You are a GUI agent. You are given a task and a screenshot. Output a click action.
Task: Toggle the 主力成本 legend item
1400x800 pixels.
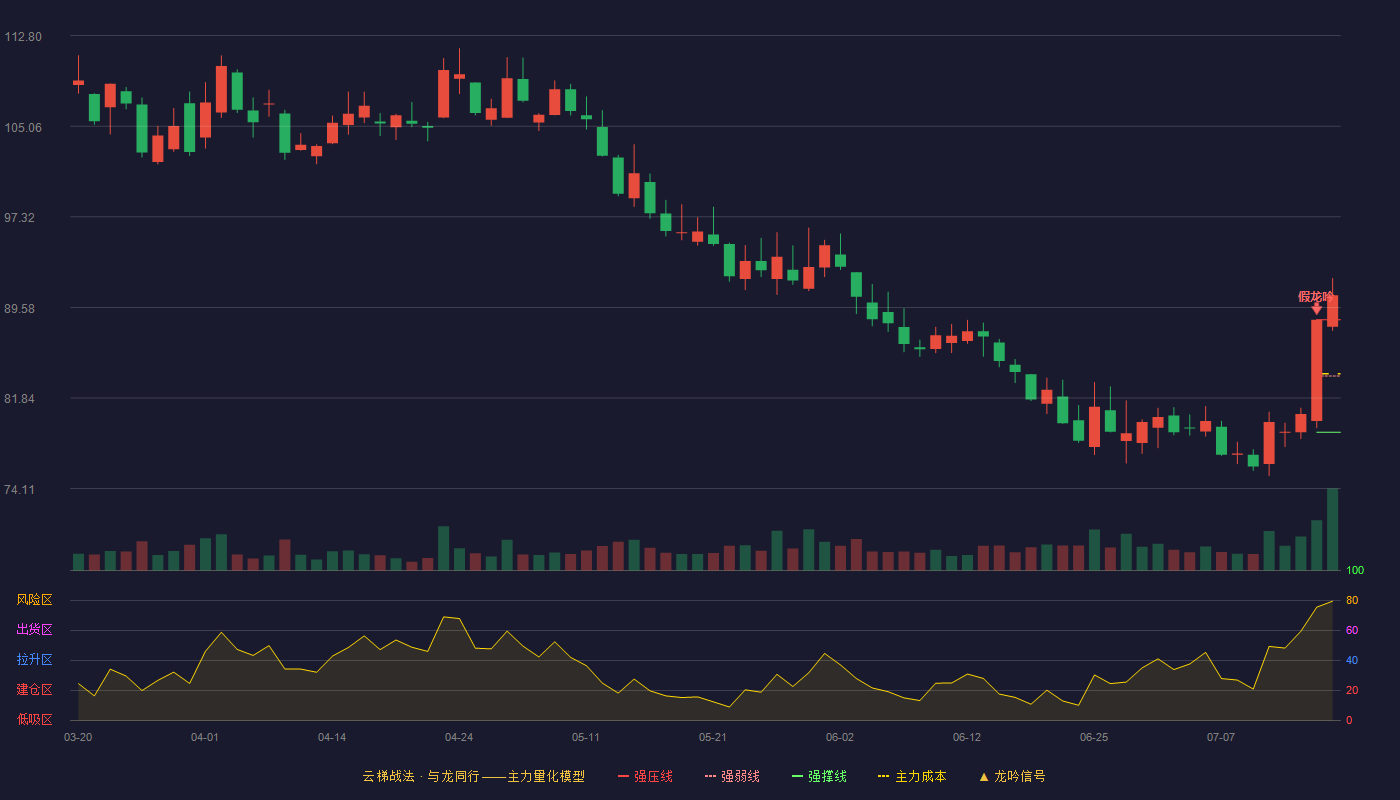tap(912, 776)
